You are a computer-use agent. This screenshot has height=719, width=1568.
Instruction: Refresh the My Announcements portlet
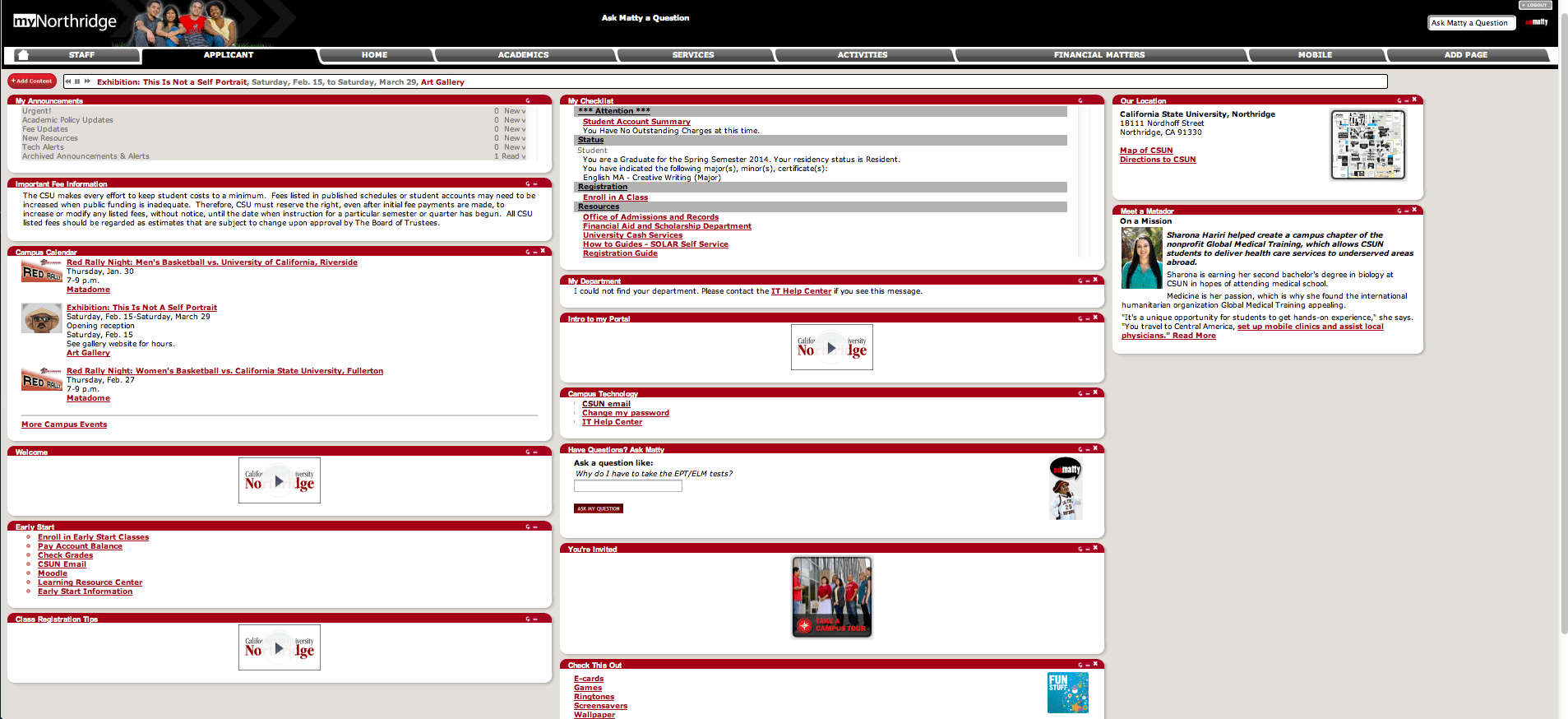[528, 101]
